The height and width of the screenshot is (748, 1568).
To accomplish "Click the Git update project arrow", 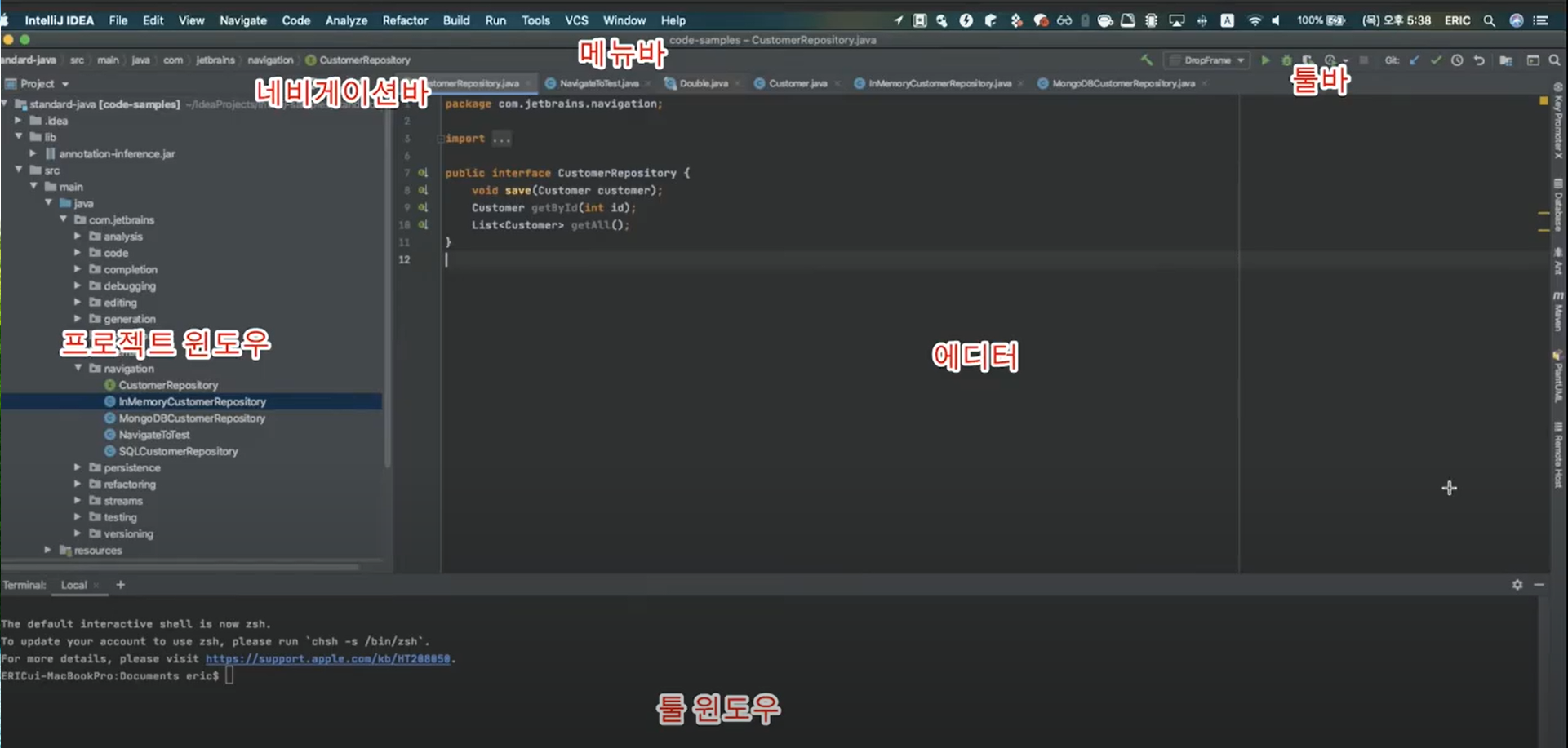I will pyautogui.click(x=1415, y=60).
